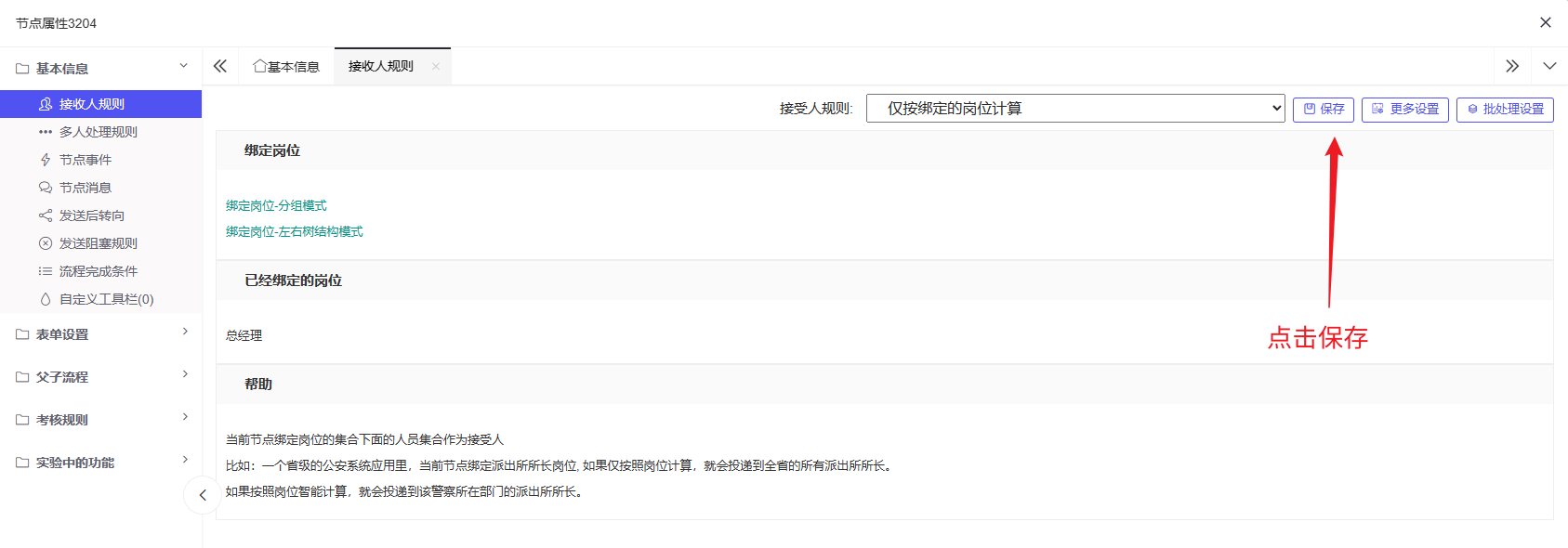Expand the 表单设置 group
1568x548 pixels.
coord(100,334)
